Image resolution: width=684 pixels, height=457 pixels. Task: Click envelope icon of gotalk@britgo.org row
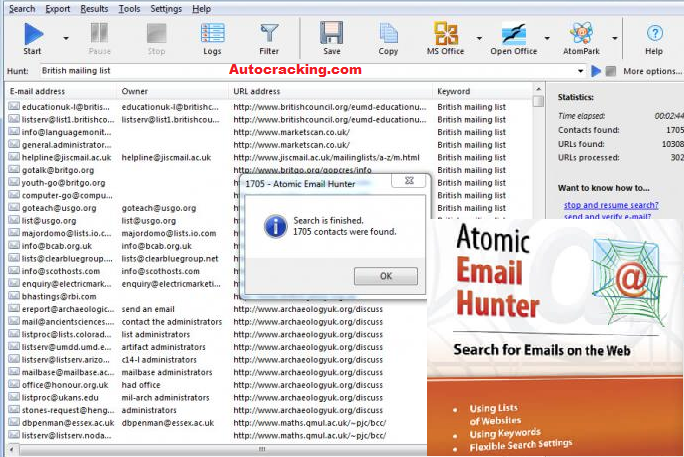[x=14, y=170]
